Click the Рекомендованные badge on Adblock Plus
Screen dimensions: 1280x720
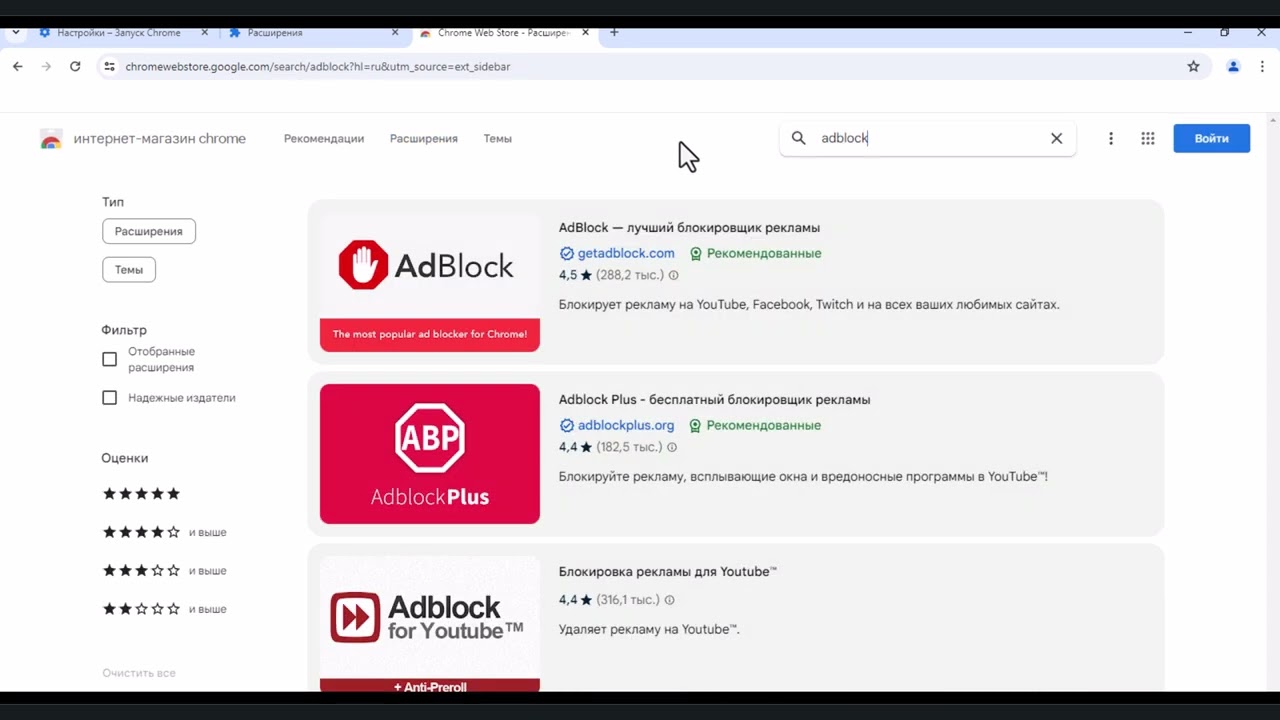coord(755,425)
